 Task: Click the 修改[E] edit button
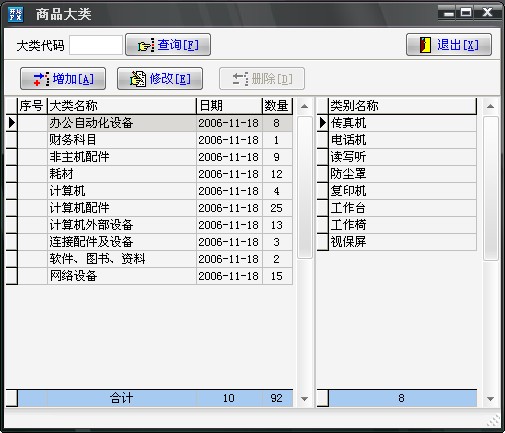[x=160, y=79]
